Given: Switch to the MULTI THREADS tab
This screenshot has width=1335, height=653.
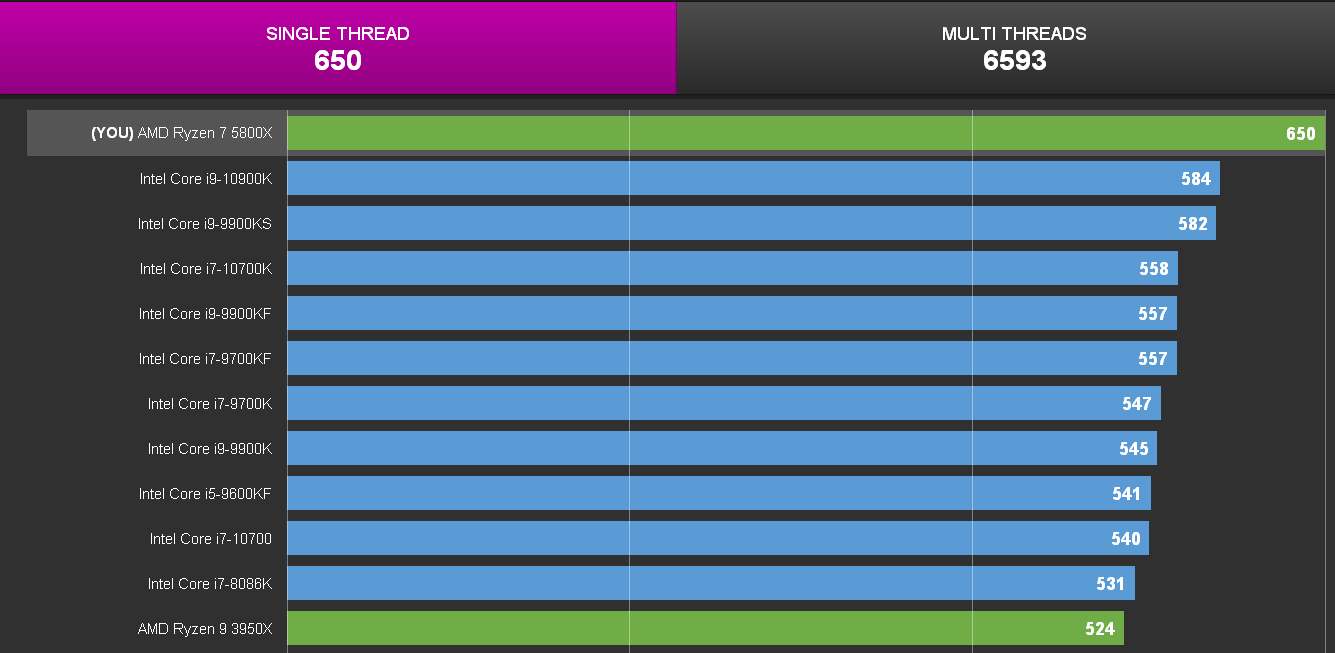Looking at the screenshot, I should 1006,47.
